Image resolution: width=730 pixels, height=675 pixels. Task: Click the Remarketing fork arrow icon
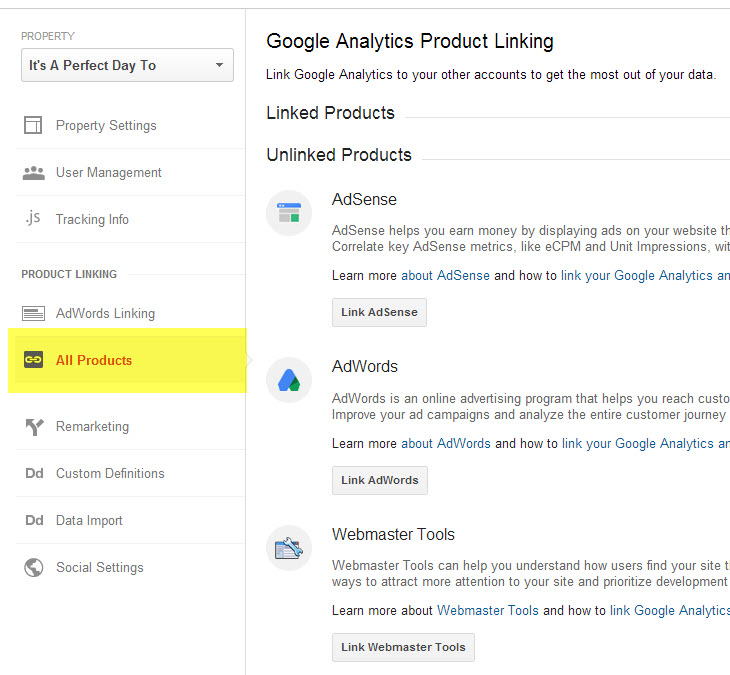click(x=34, y=426)
